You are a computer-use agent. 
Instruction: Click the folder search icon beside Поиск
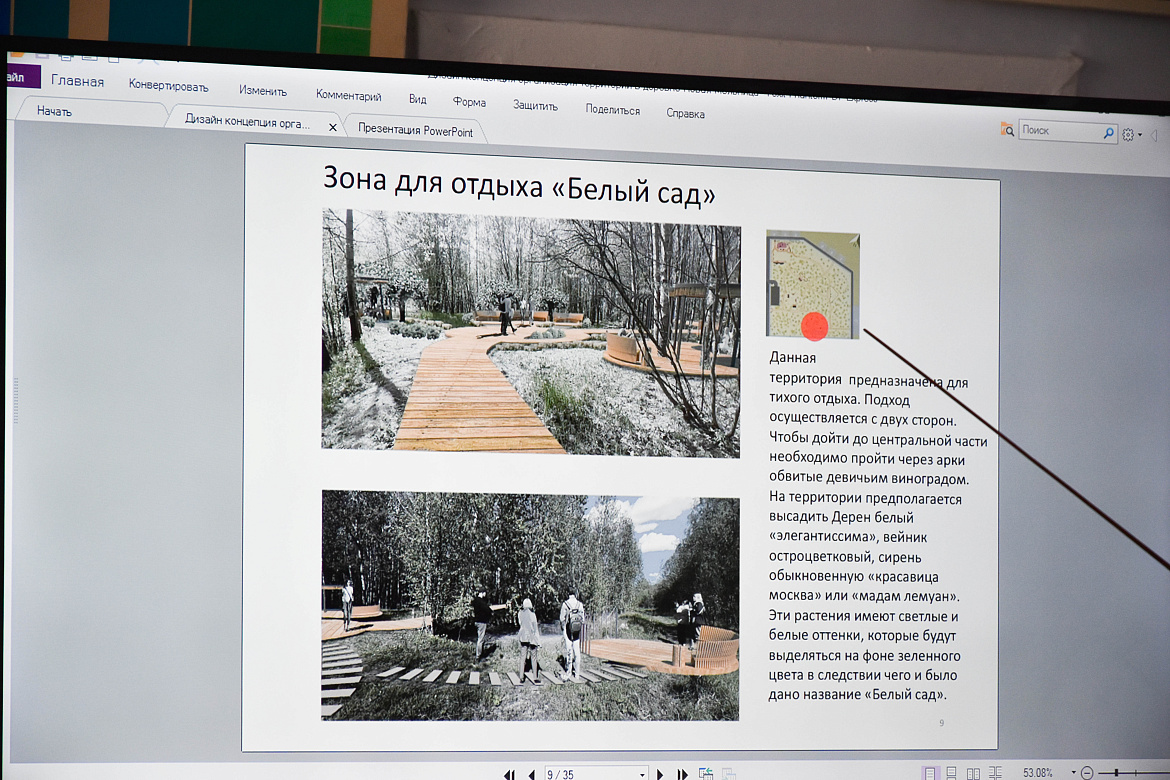tap(1007, 130)
